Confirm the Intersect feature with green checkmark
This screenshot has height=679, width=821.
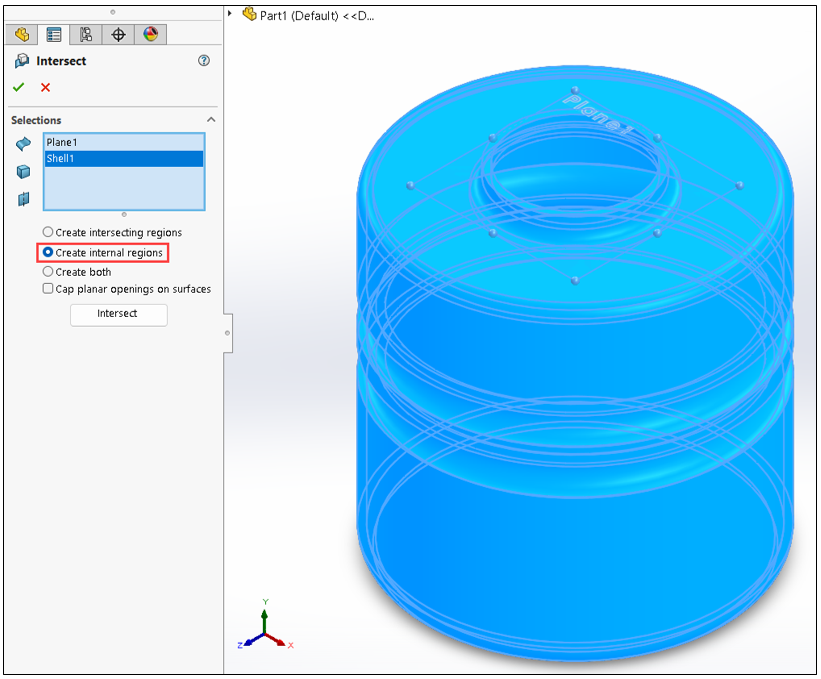point(18,87)
